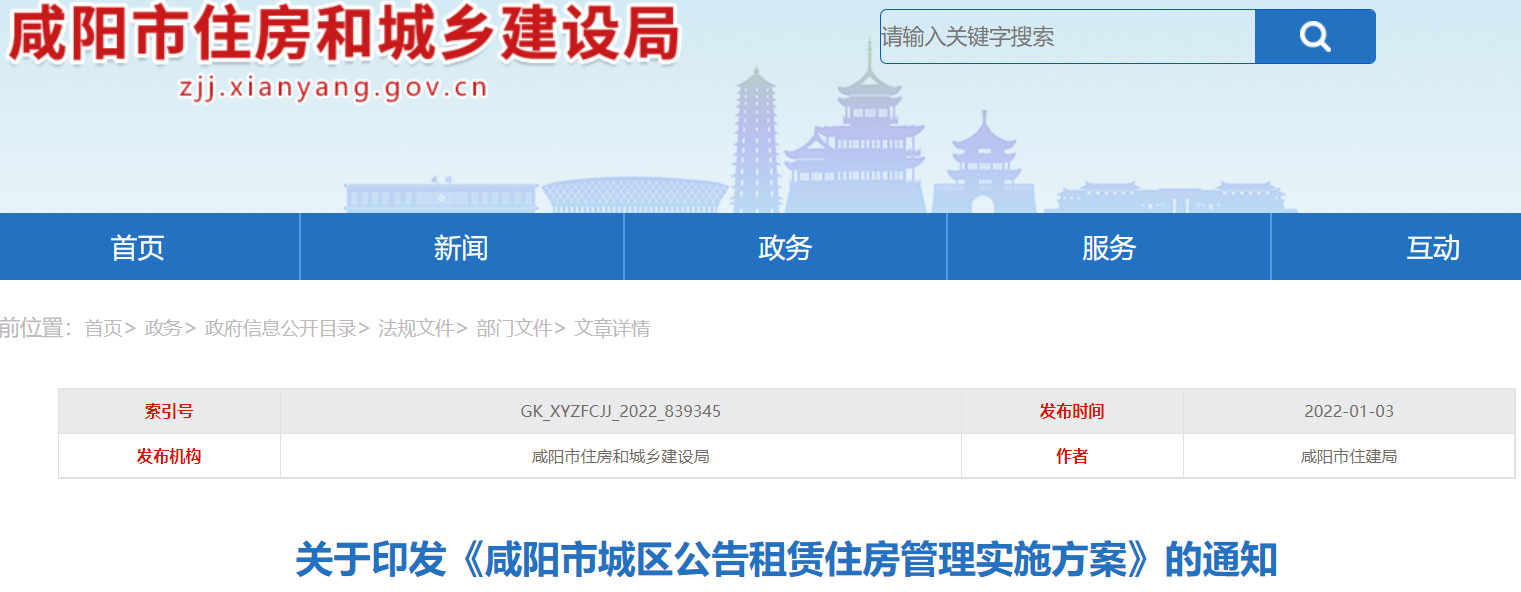Go to the 政务 navigation section
Screen dimensions: 1521x592
[785, 247]
